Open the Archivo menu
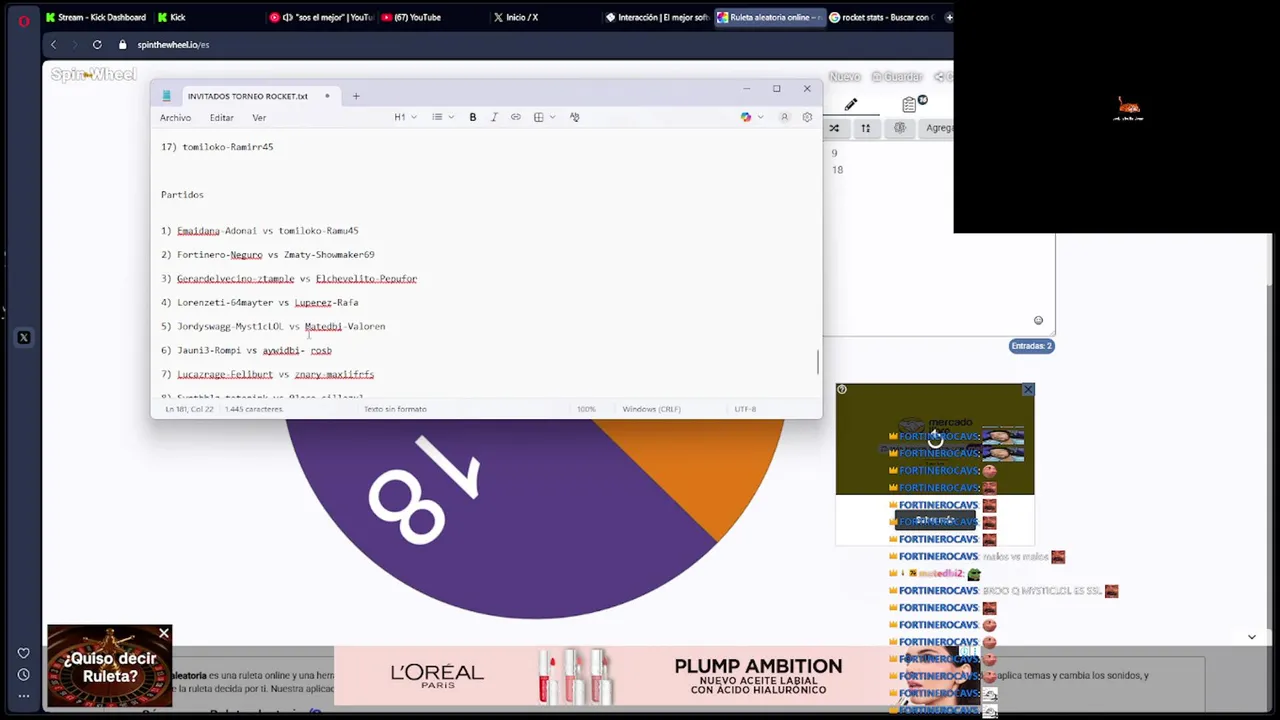The image size is (1280, 720). coord(175,118)
